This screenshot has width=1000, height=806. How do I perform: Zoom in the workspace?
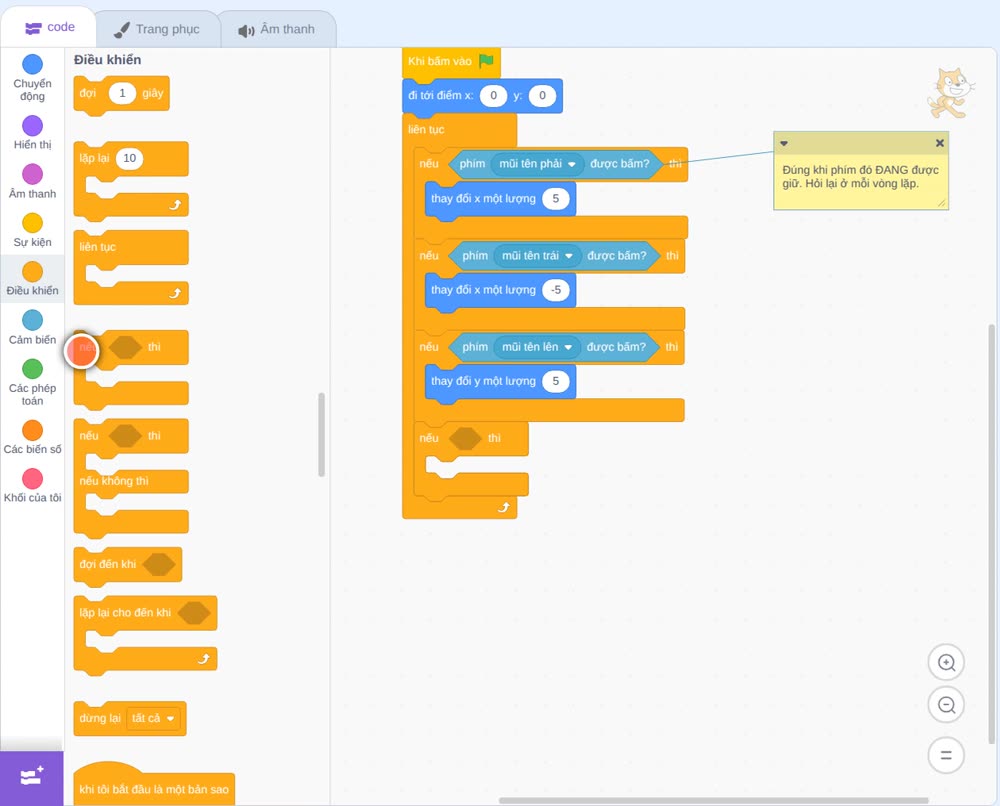tap(946, 663)
